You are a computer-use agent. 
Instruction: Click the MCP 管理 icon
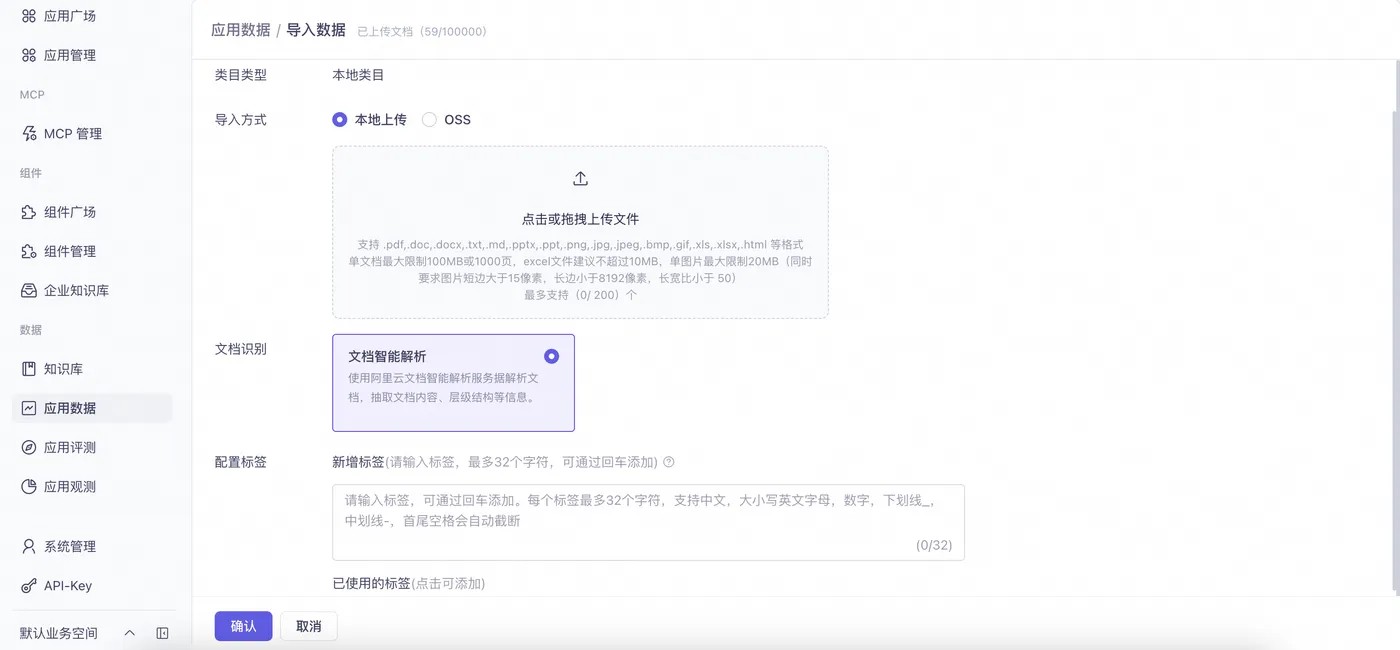[29, 133]
